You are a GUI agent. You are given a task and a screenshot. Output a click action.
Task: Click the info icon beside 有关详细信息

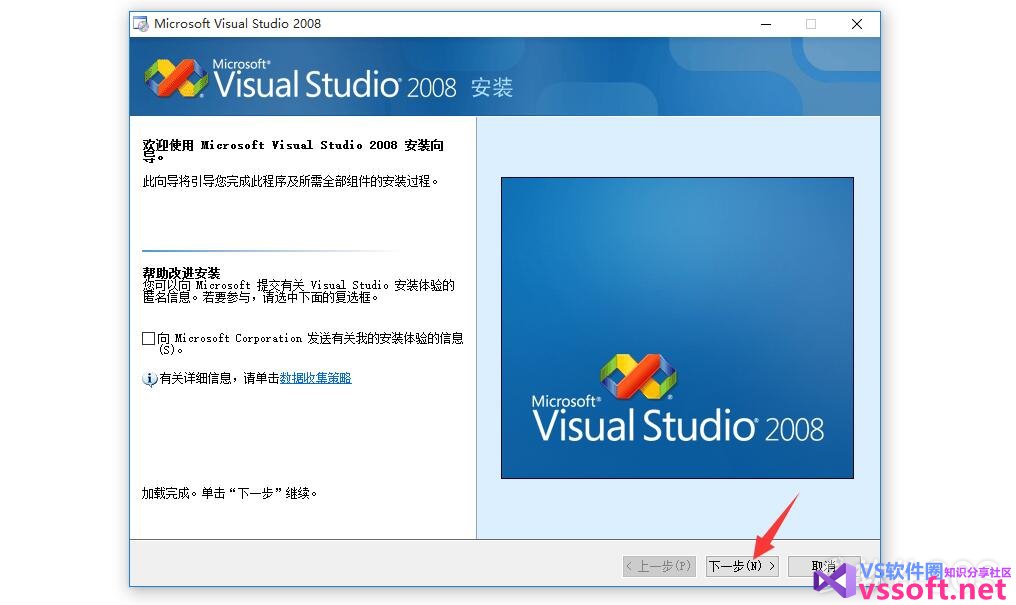click(x=150, y=379)
